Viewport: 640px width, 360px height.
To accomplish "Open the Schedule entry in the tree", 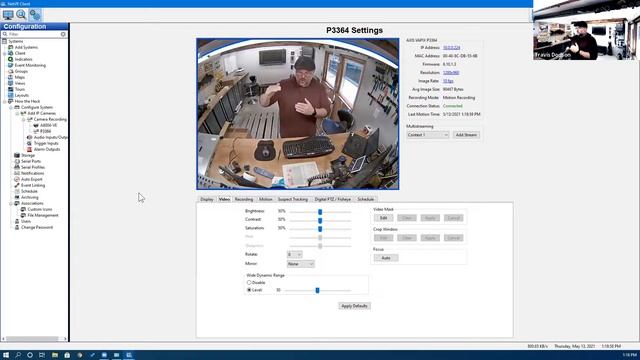I will [x=29, y=191].
